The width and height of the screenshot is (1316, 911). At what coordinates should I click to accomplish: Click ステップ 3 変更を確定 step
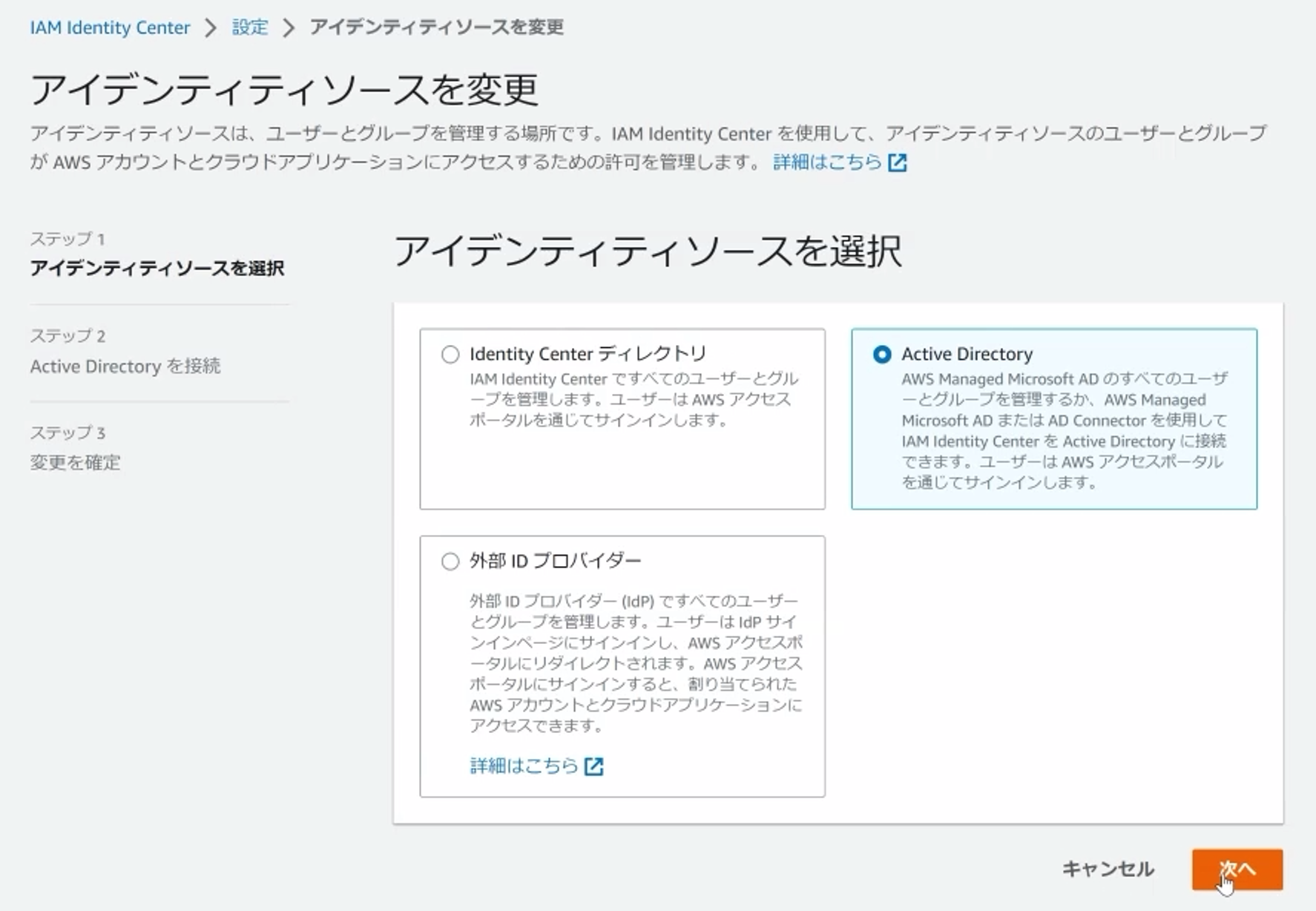pyautogui.click(x=75, y=447)
